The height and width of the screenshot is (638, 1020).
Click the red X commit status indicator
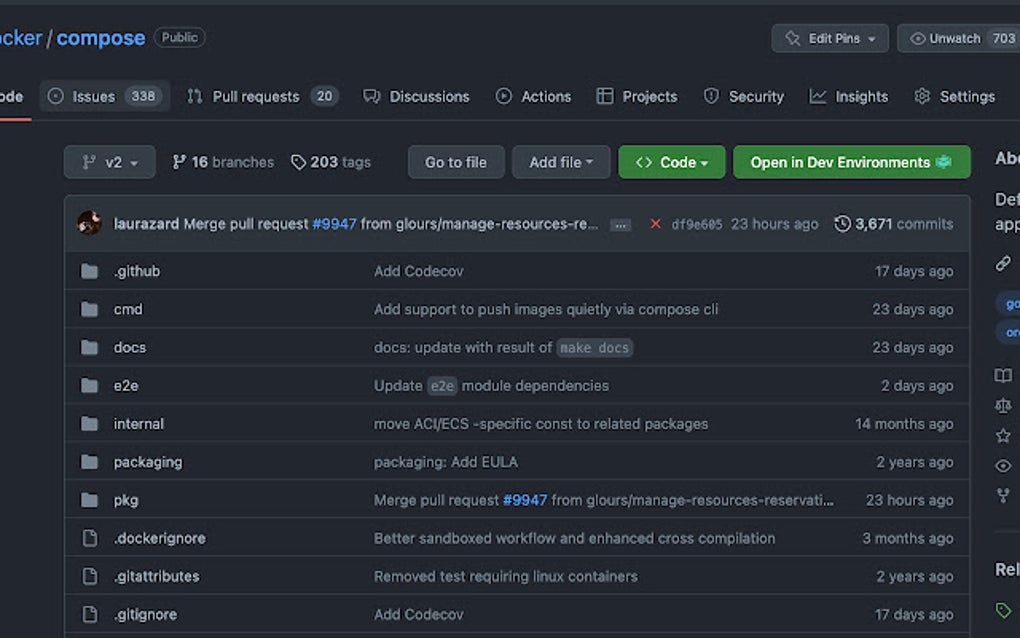(x=655, y=224)
